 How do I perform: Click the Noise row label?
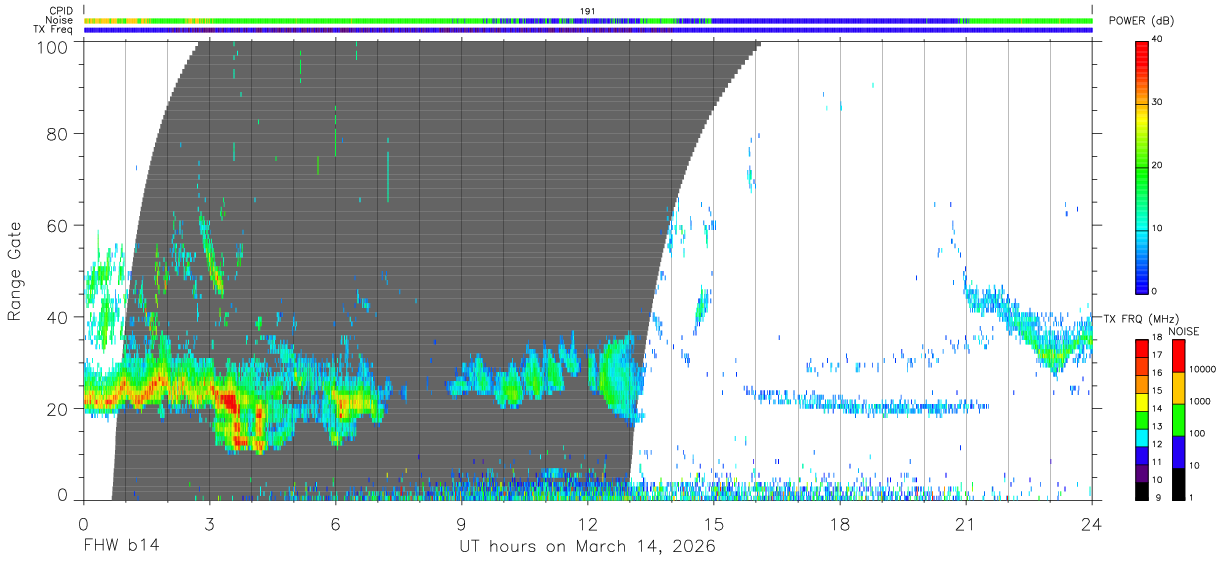[61, 20]
